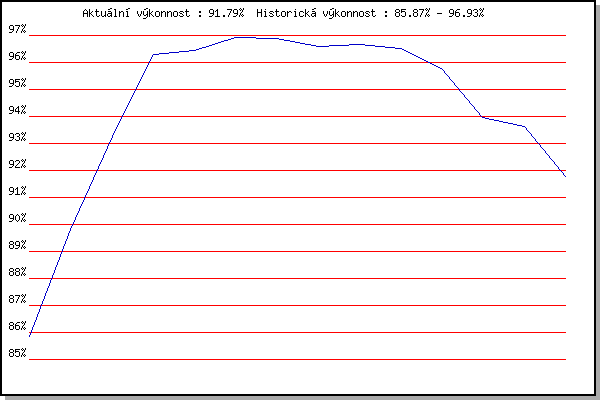This screenshot has height=400, width=600.
Task: Select the 90% axis label
Action: coord(17,218)
